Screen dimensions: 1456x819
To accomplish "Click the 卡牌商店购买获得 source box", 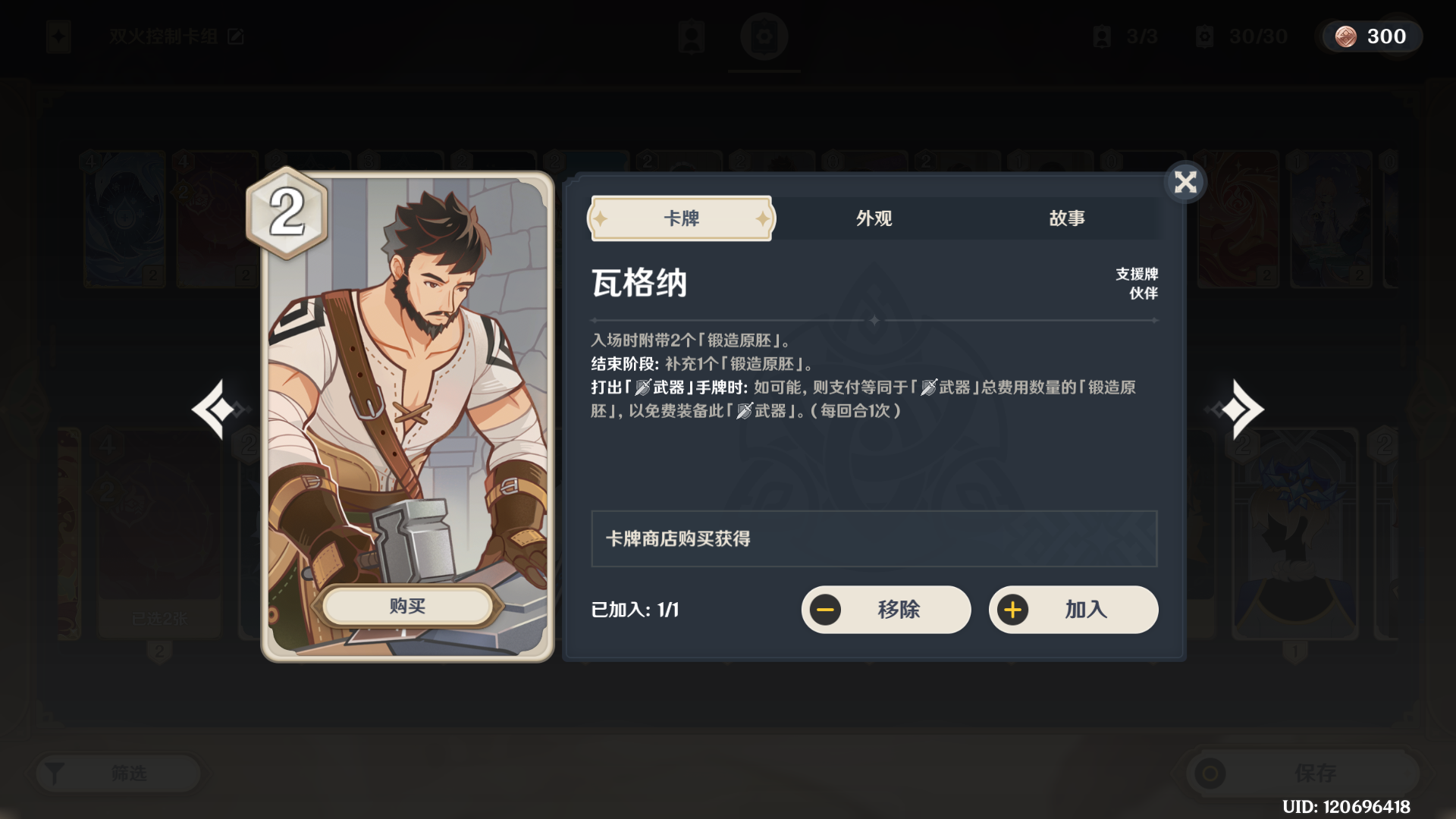I will tap(874, 538).
